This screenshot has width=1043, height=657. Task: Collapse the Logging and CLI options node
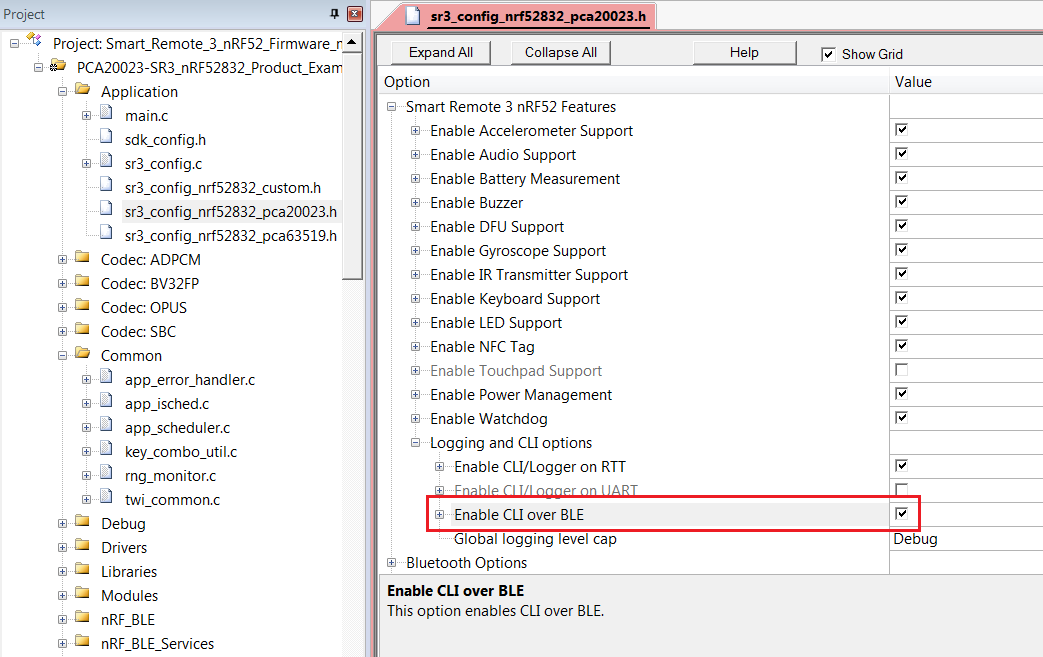point(415,443)
